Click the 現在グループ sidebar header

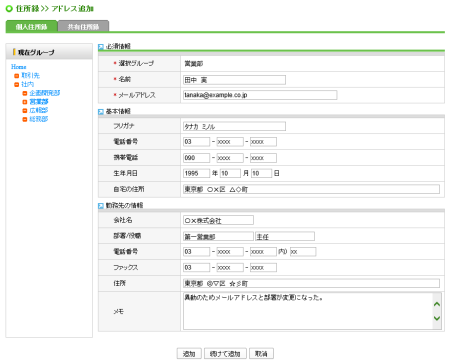pyautogui.click(x=49, y=52)
